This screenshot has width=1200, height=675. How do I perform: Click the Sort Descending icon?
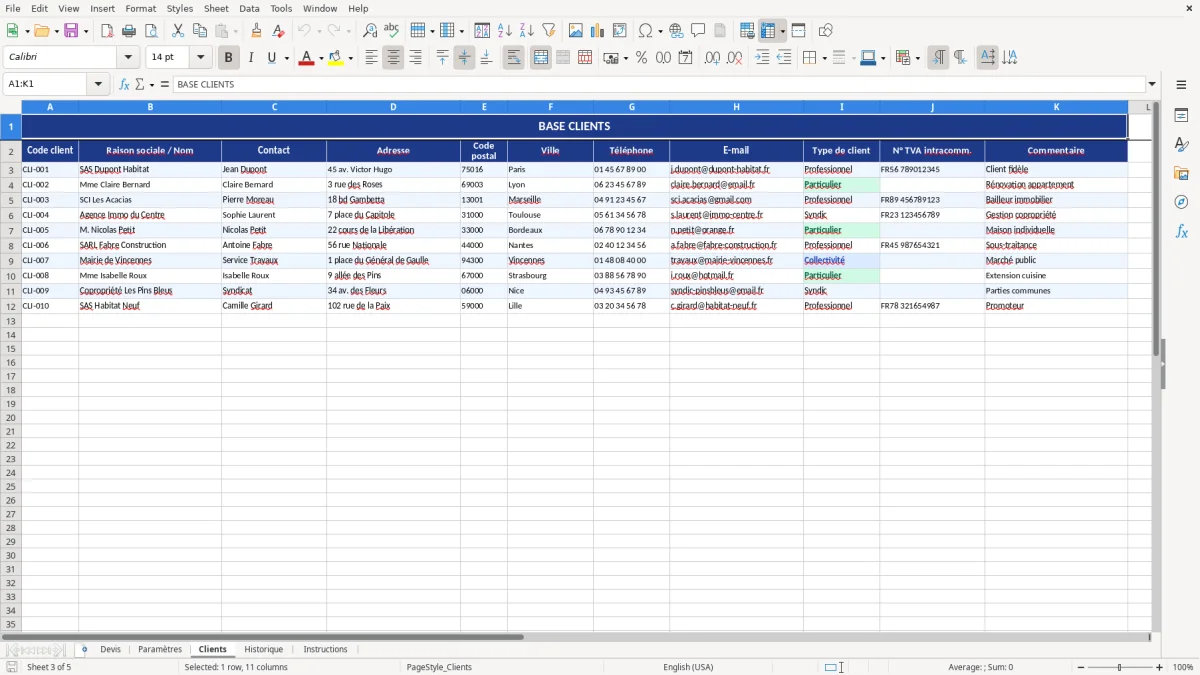pyautogui.click(x=527, y=31)
